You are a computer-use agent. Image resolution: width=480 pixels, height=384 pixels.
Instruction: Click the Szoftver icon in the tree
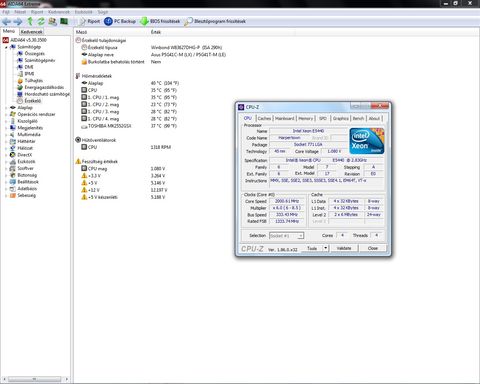13,168
